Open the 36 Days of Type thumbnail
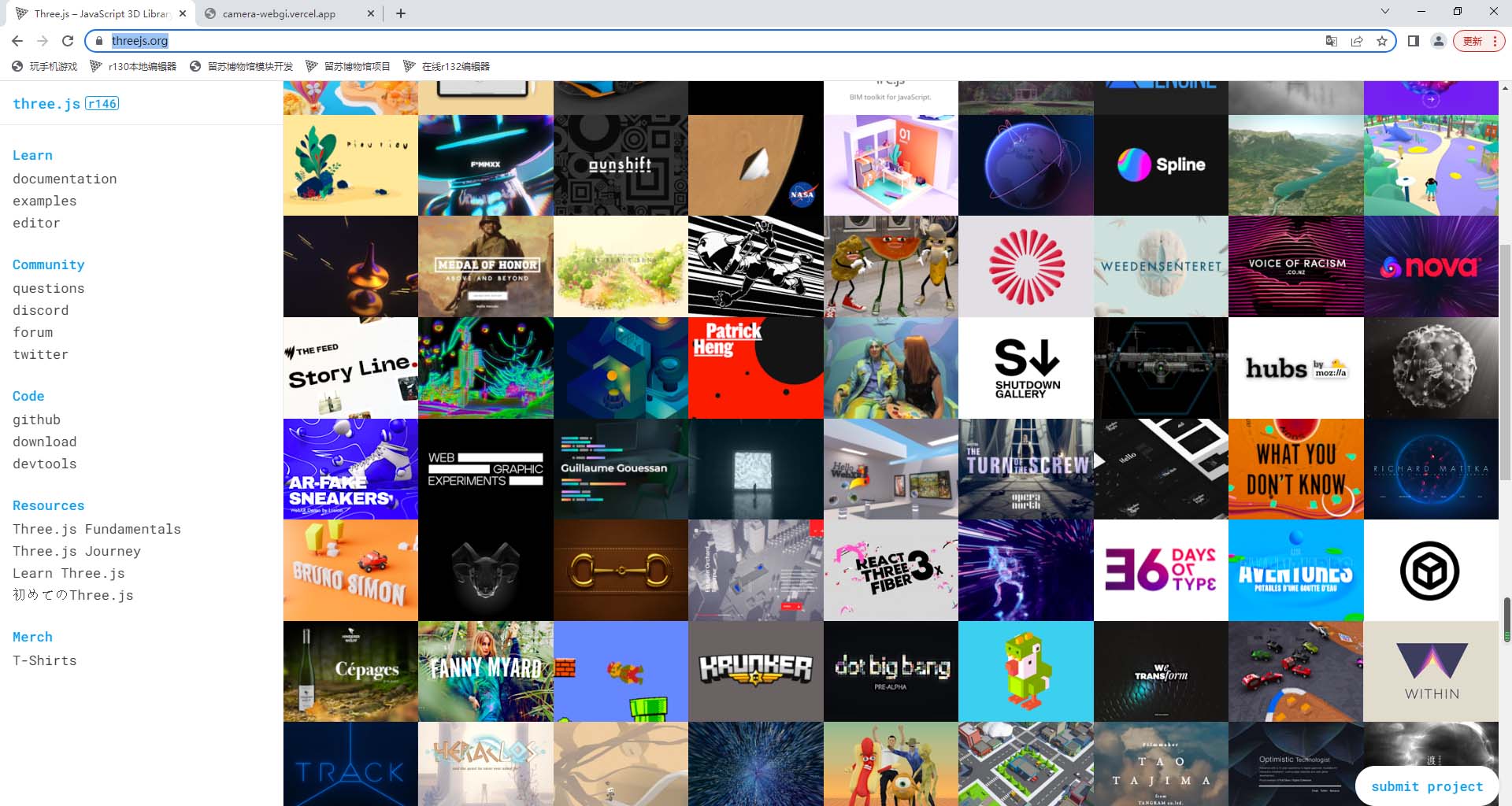 click(x=1161, y=570)
